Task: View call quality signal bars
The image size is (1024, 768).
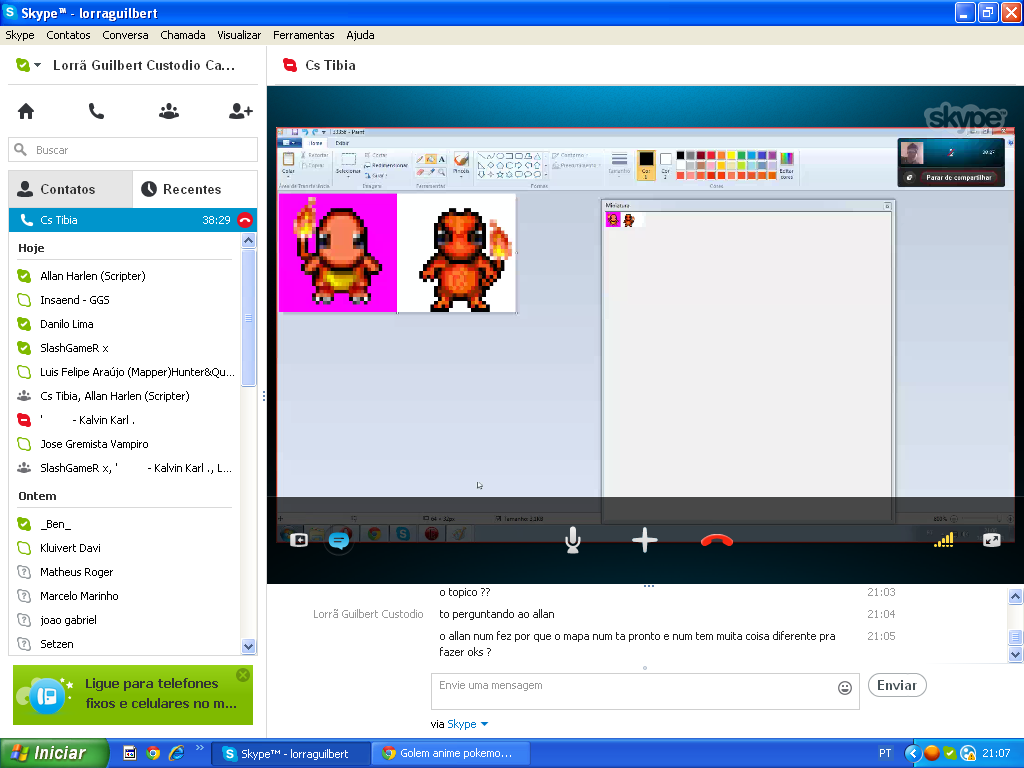Action: (944, 540)
